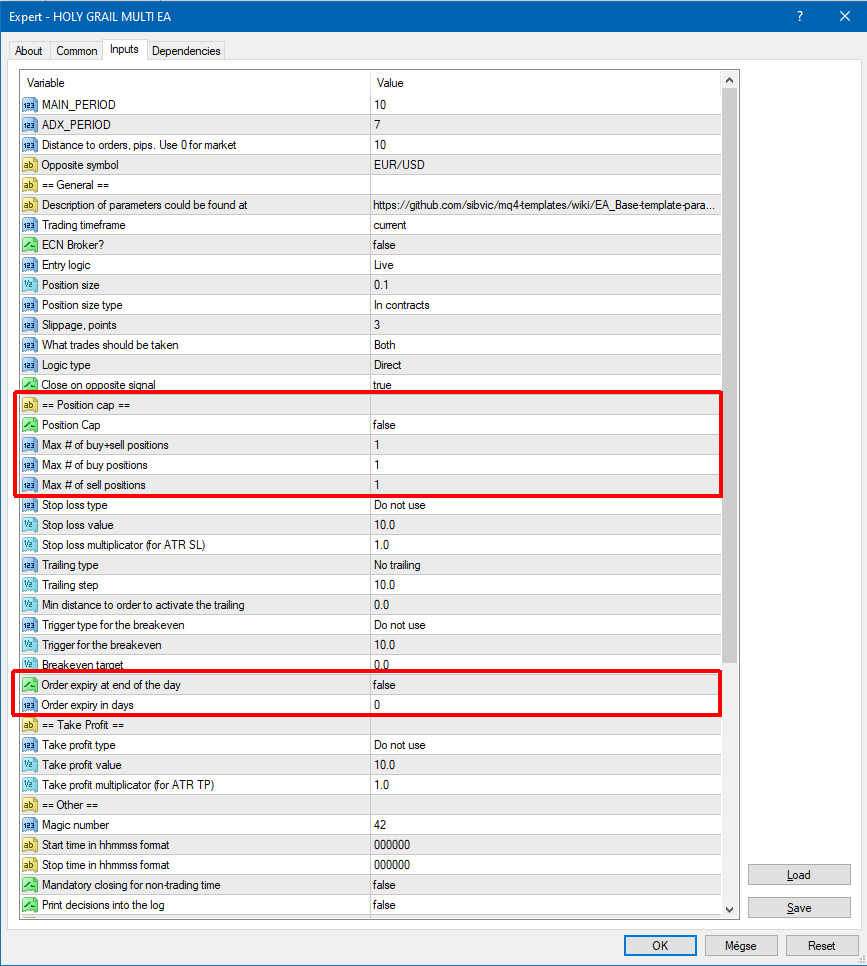
Task: Click the string icon beside == Position cap ==
Action: (30, 405)
